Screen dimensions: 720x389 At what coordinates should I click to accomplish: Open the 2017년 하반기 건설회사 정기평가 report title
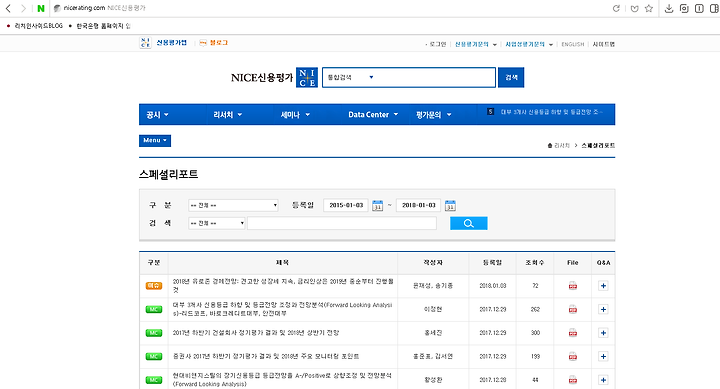(256, 333)
